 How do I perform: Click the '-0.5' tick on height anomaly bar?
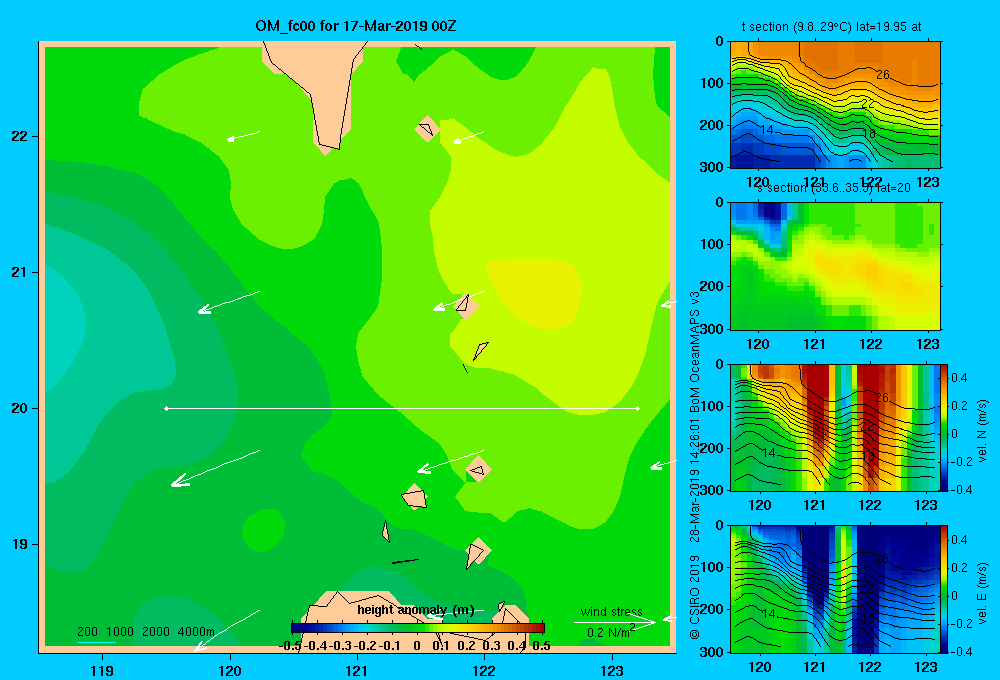tap(290, 646)
